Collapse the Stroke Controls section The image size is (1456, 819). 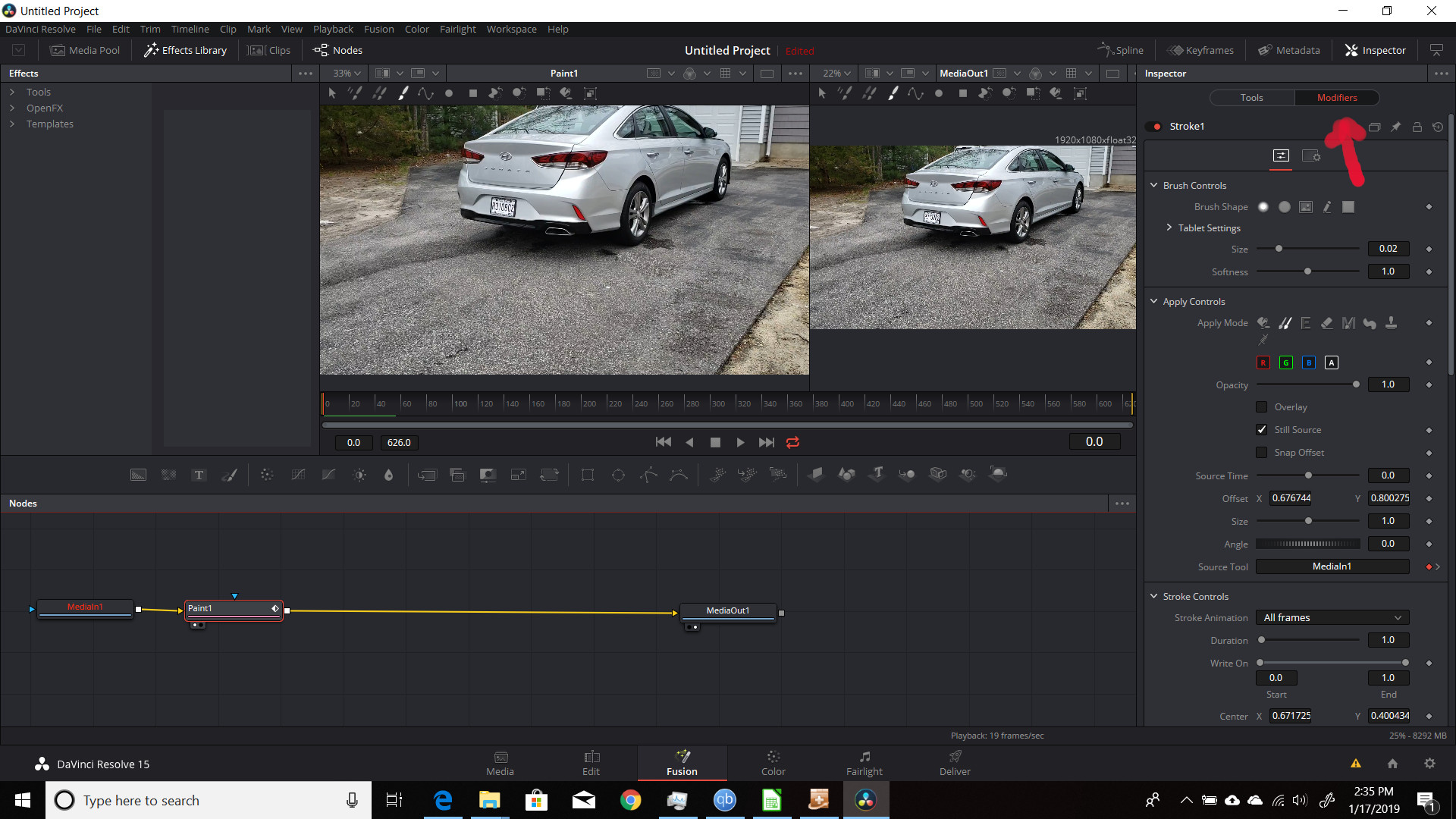point(1154,596)
